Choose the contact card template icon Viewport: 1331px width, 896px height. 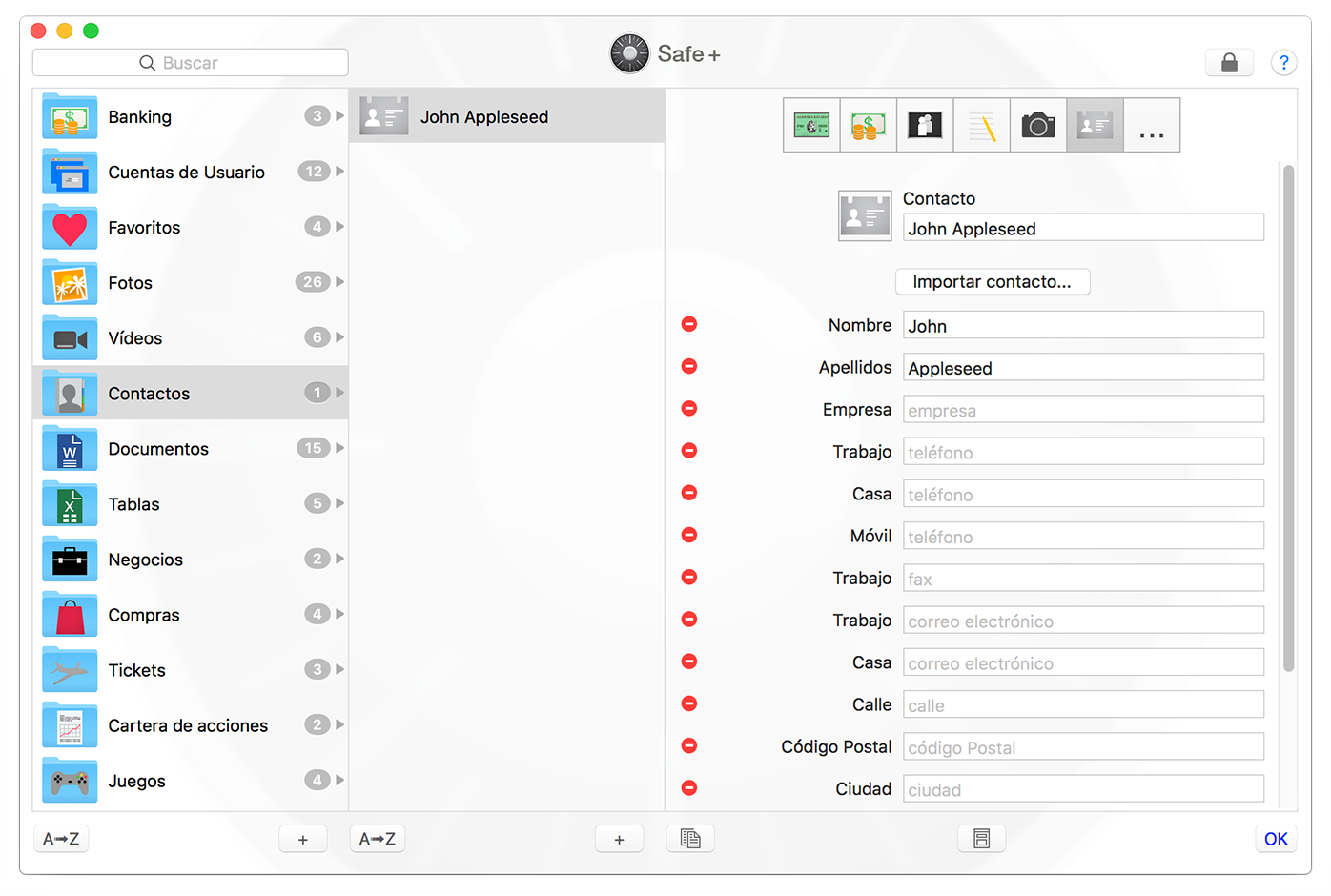tap(1095, 125)
